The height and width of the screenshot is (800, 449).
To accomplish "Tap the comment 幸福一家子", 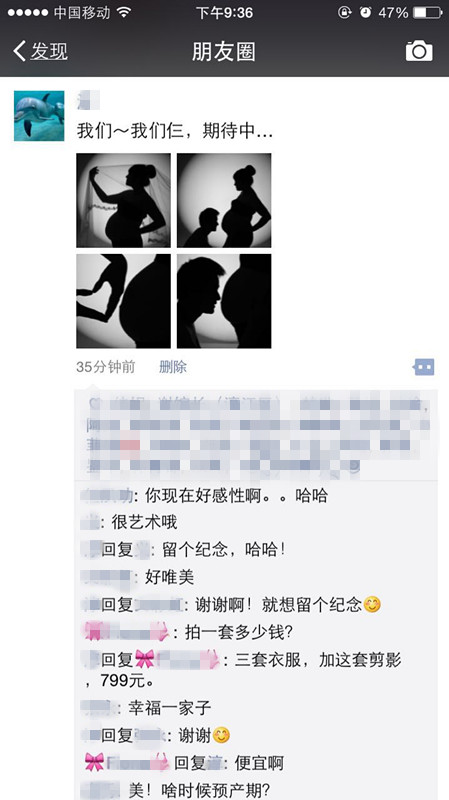I will 170,708.
